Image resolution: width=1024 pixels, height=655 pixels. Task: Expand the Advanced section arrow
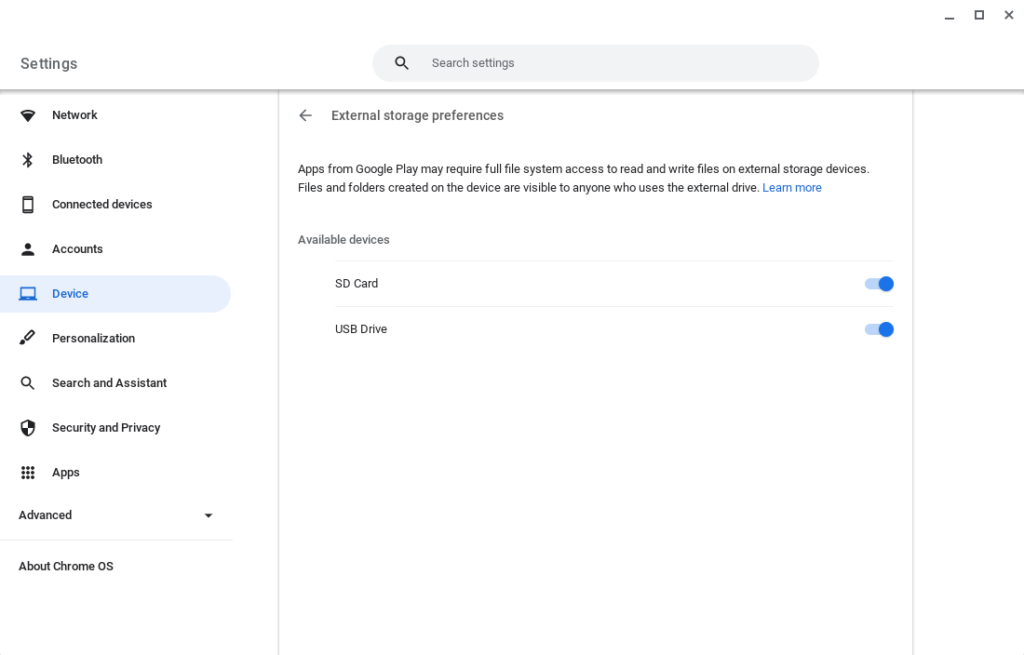208,515
